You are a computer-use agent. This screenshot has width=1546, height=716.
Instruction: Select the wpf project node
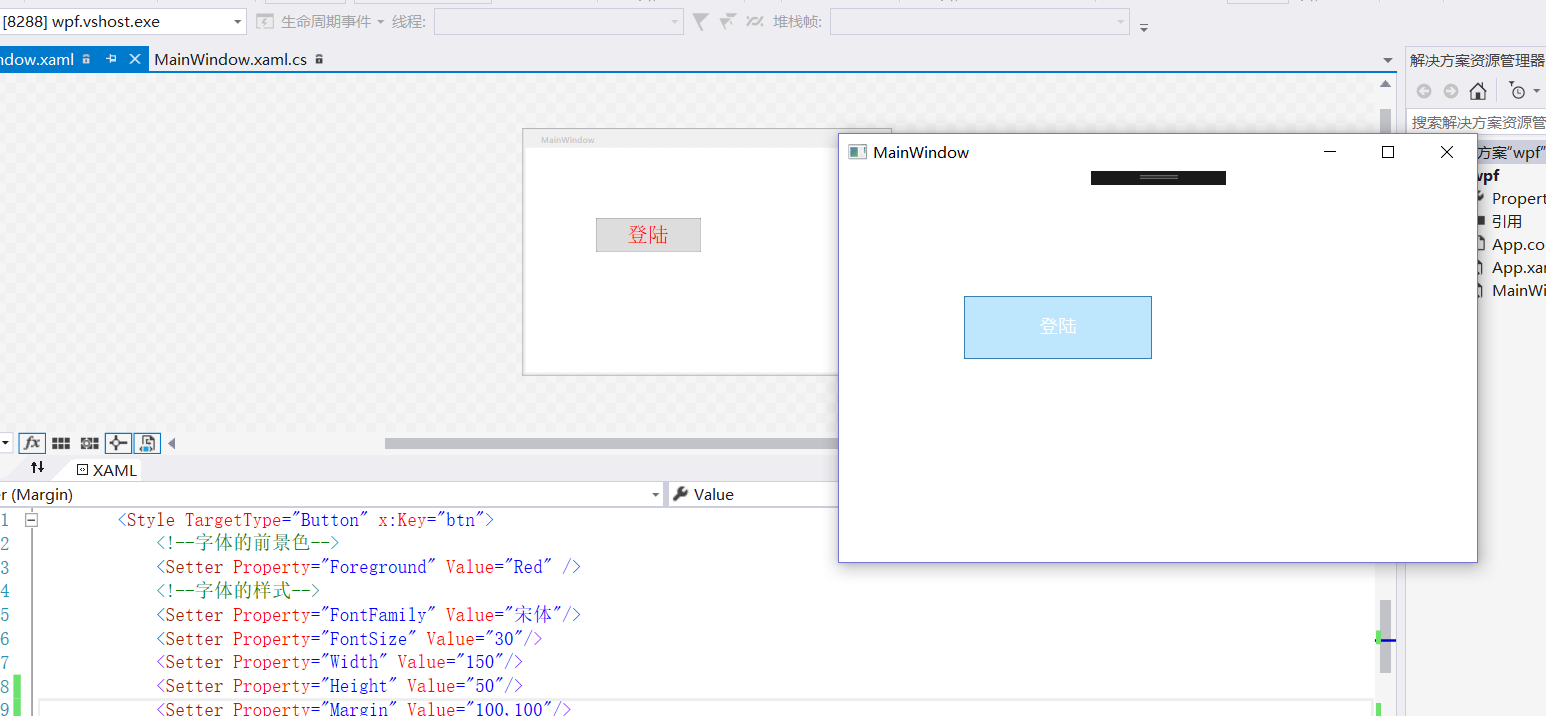1488,176
